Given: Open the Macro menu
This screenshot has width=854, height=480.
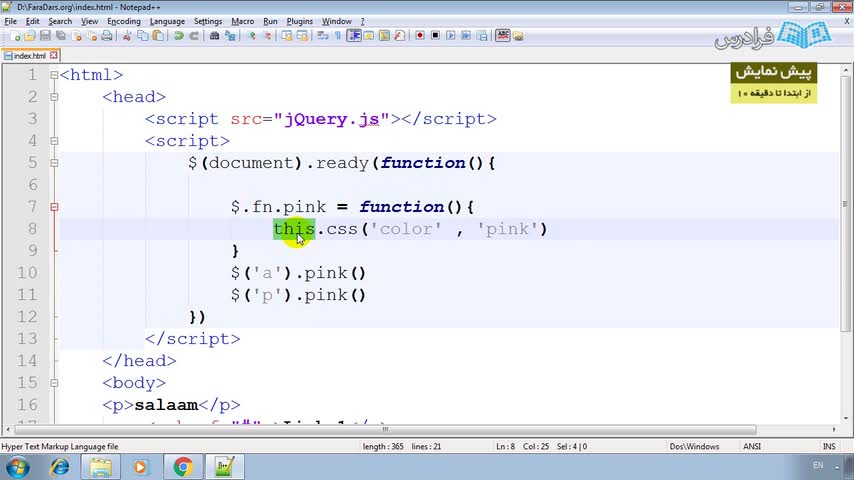Looking at the screenshot, I should tap(242, 21).
